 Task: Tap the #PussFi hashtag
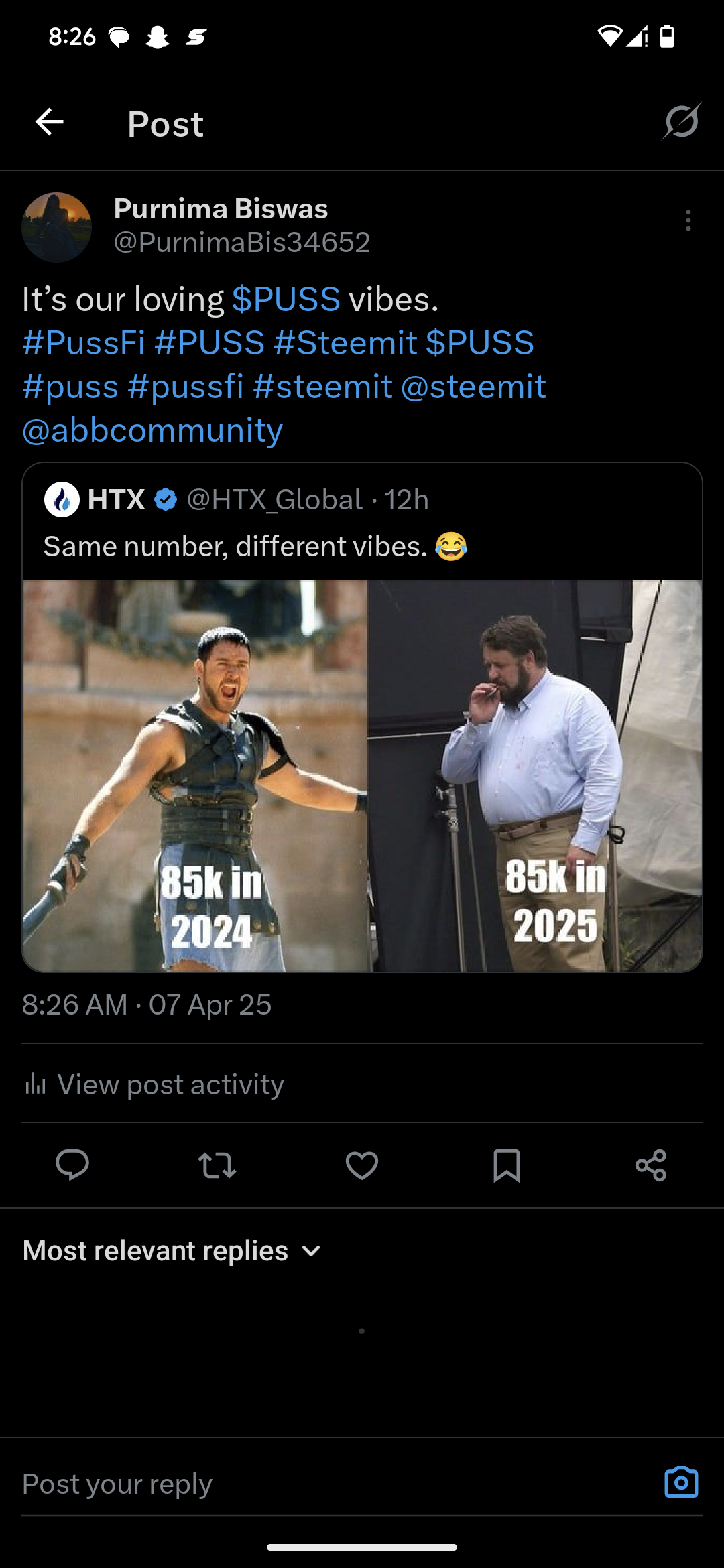tap(84, 343)
